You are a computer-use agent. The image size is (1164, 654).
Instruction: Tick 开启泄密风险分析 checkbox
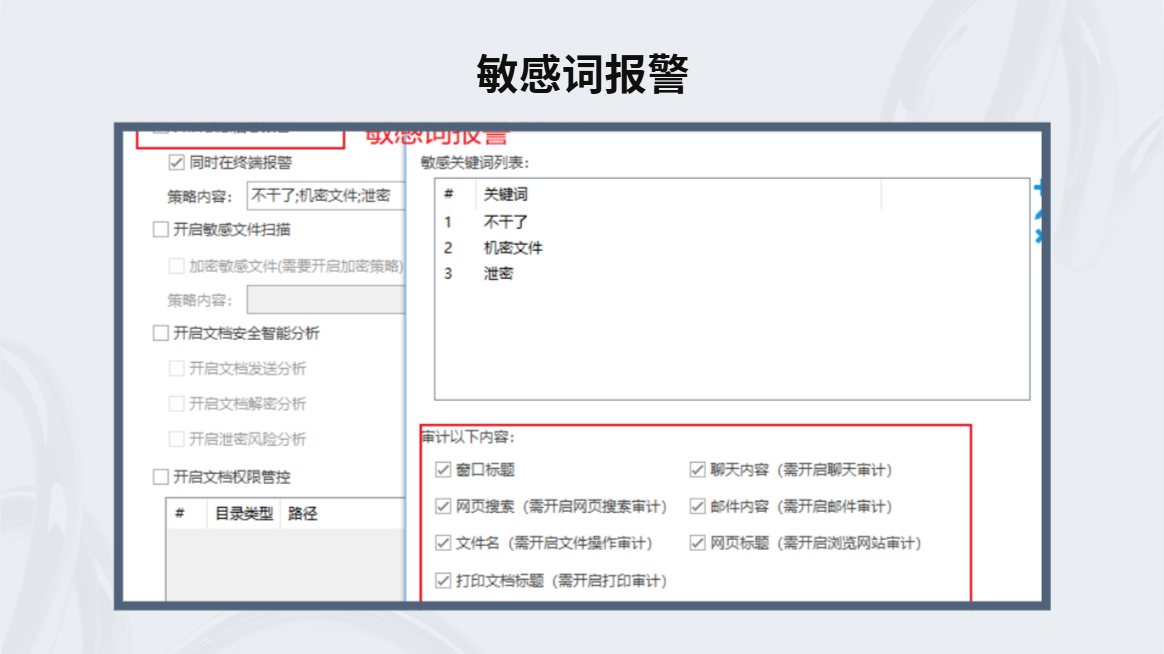click(x=176, y=439)
